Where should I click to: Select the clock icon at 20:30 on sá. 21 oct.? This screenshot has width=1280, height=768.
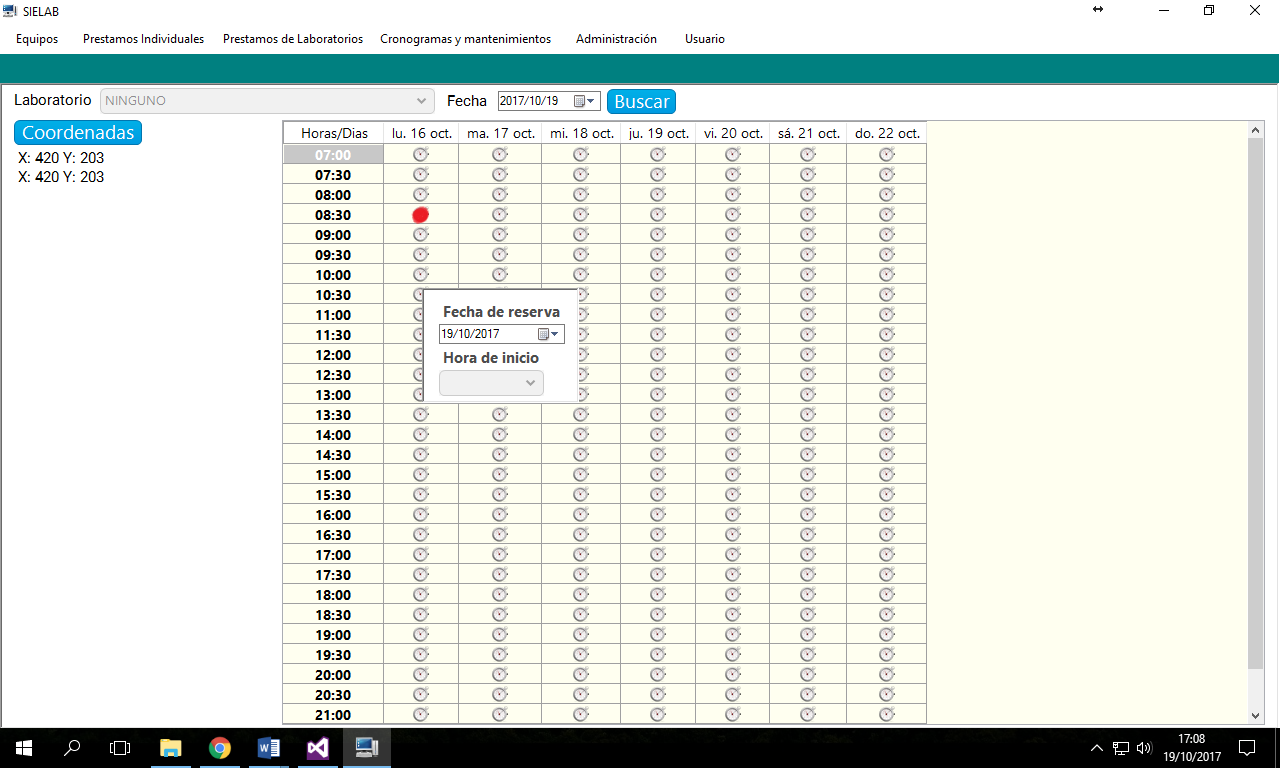pyautogui.click(x=808, y=695)
